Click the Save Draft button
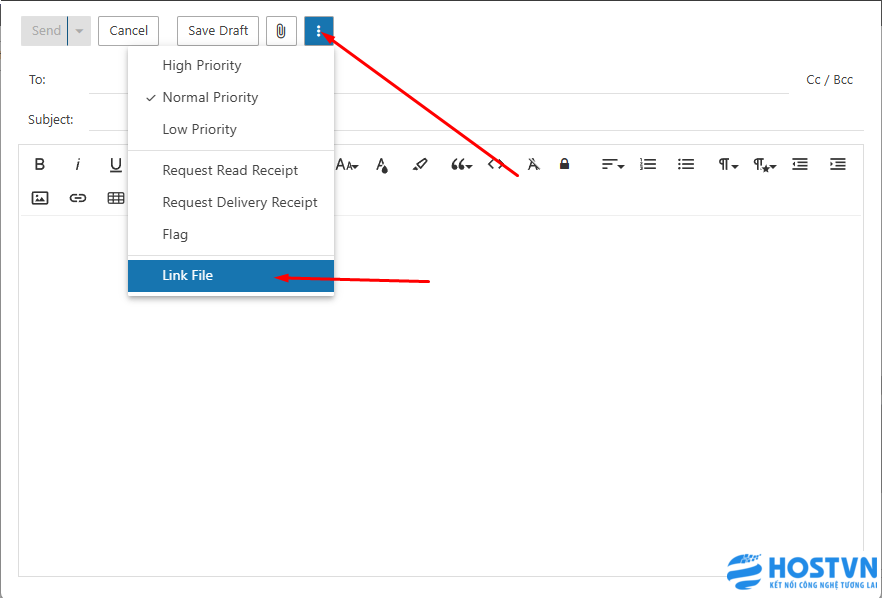Screen dimensions: 882x598 click(218, 31)
